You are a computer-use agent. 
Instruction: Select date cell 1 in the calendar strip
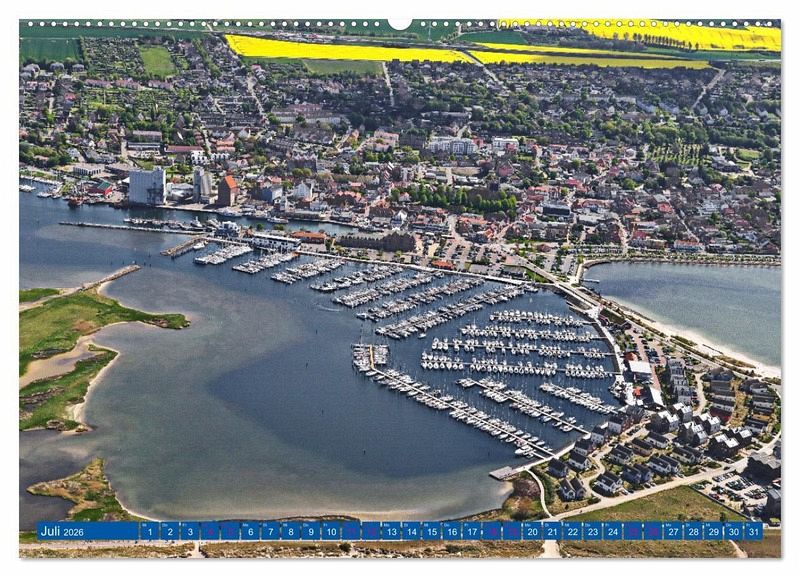coord(149,531)
